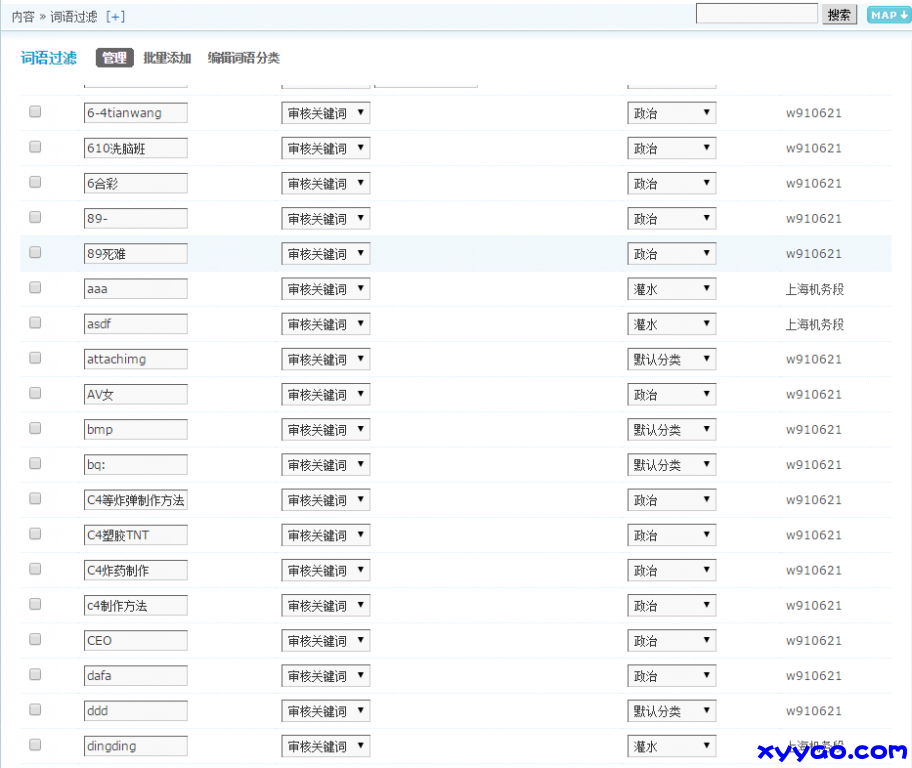
Task: Open the 默认分类 dropdown for attachimg
Action: (671, 358)
